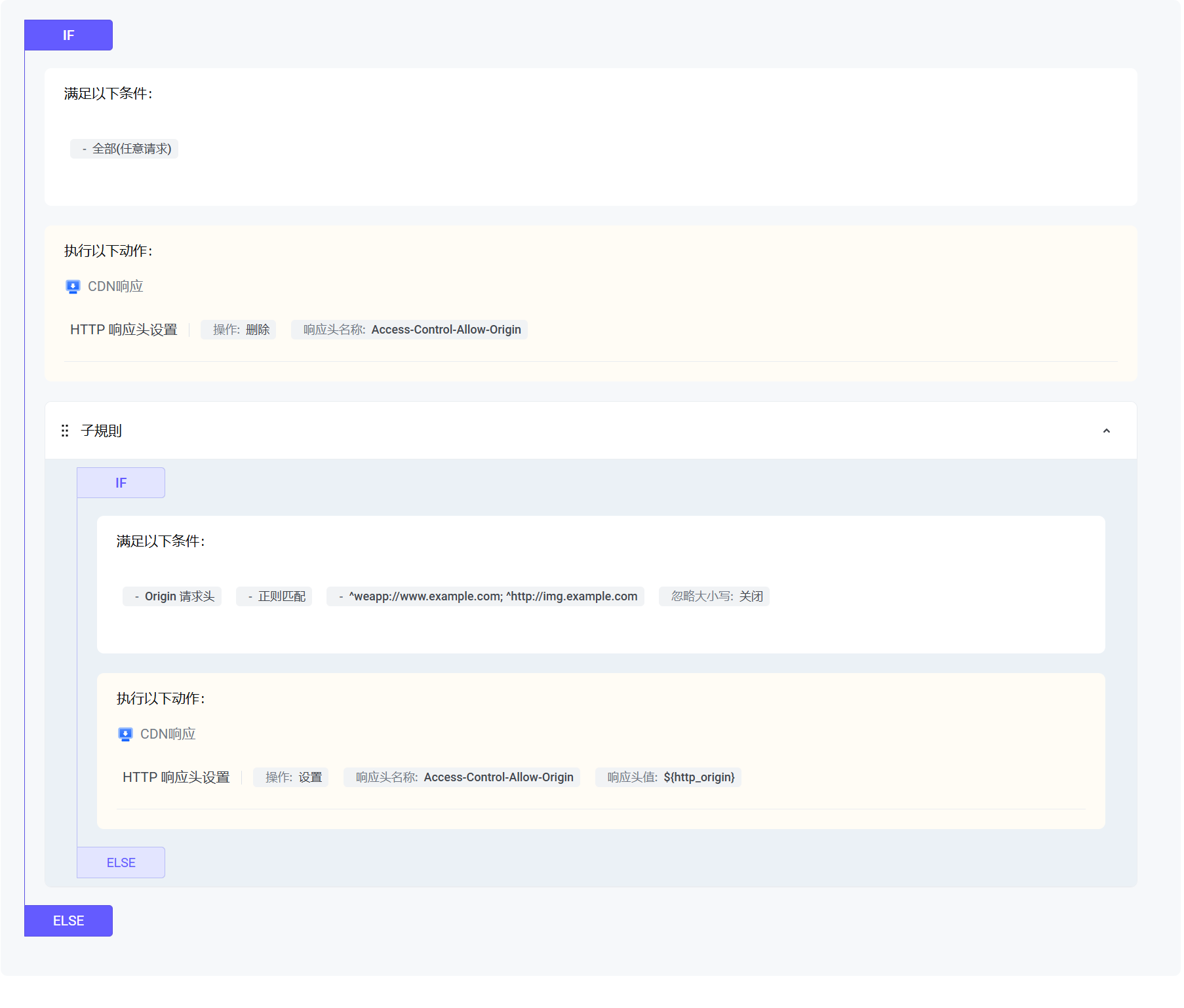The width and height of the screenshot is (1184, 1008).
Task: Select the '全部(任意请求)' condition tag
Action: click(125, 149)
